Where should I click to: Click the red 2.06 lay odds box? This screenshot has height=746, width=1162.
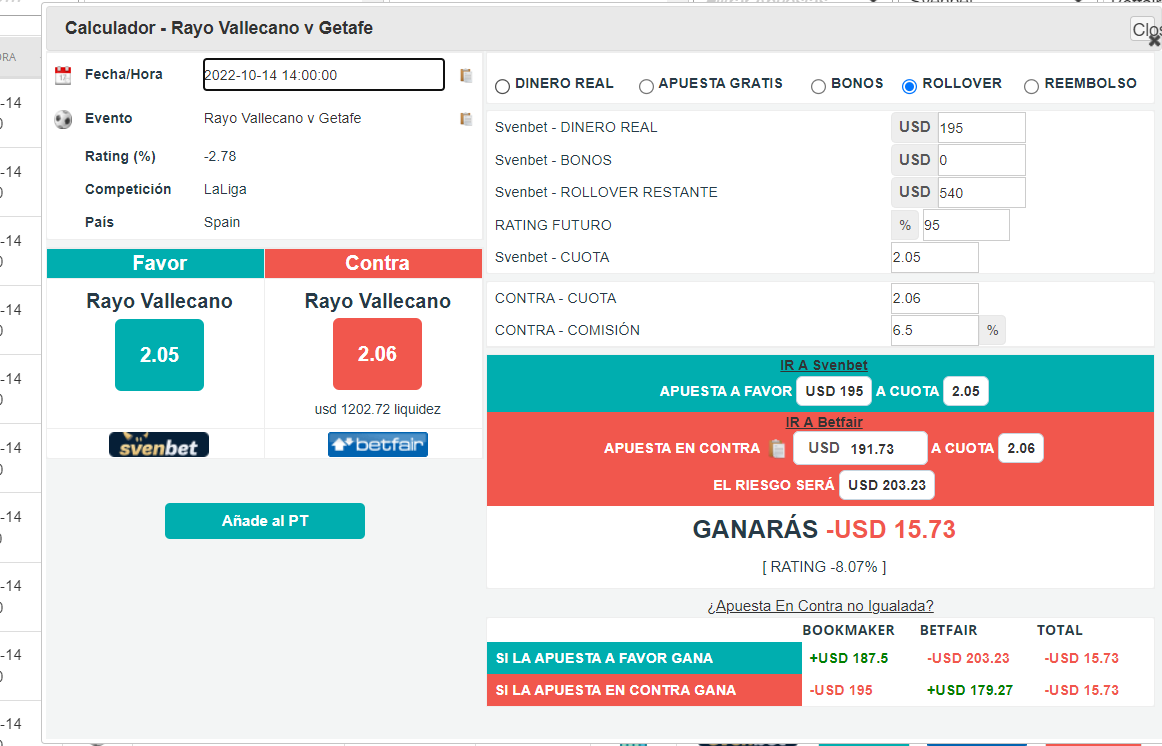tap(377, 355)
